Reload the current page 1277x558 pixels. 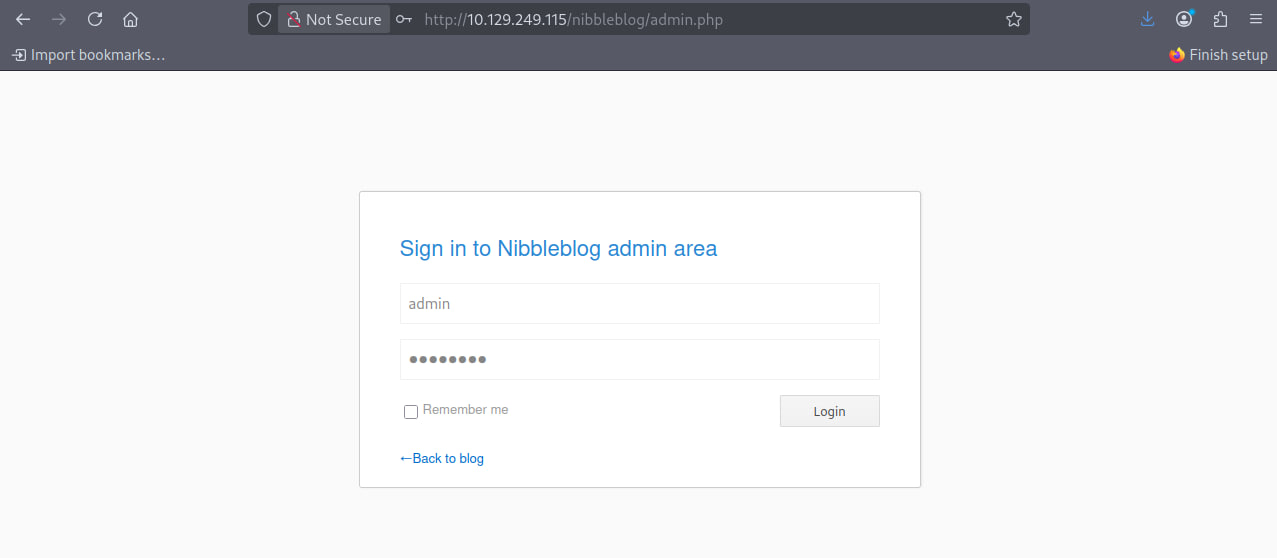point(95,19)
